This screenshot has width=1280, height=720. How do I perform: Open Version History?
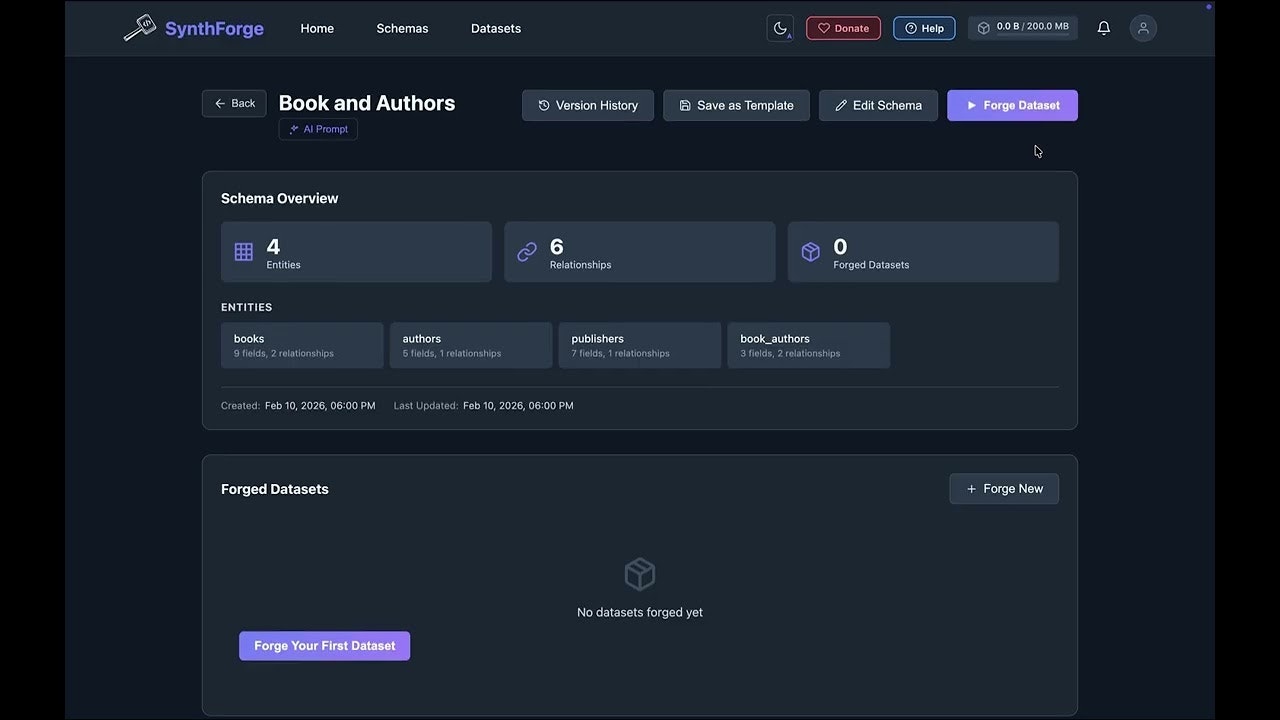(587, 105)
